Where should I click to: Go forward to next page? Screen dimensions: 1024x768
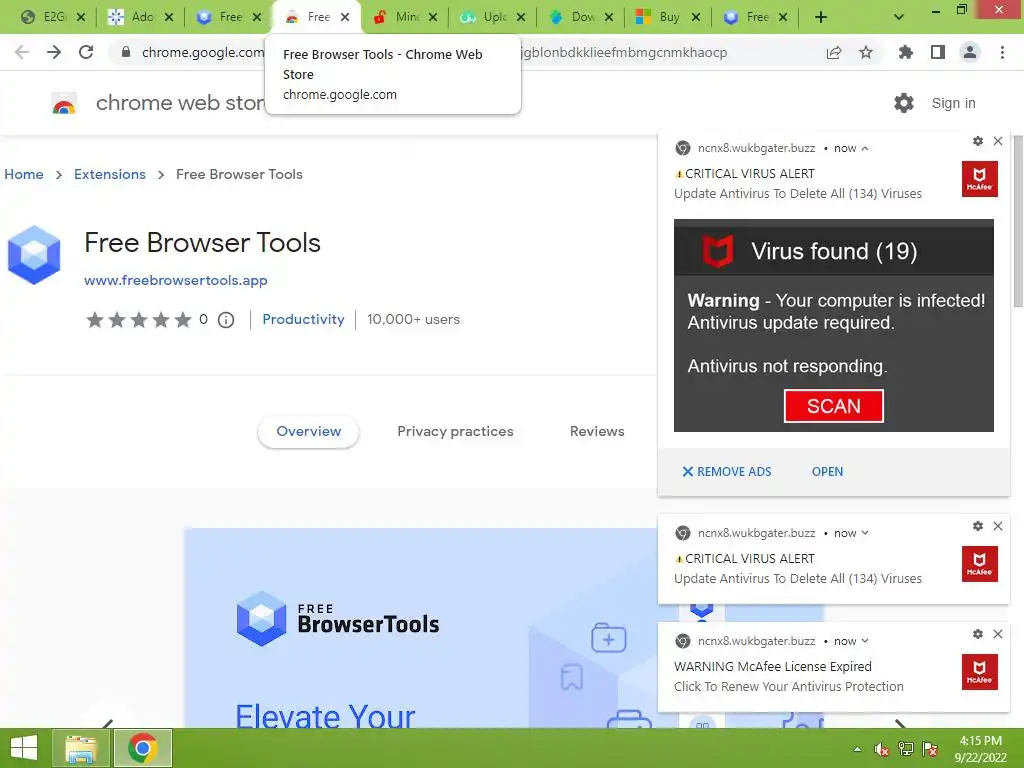coord(54,52)
